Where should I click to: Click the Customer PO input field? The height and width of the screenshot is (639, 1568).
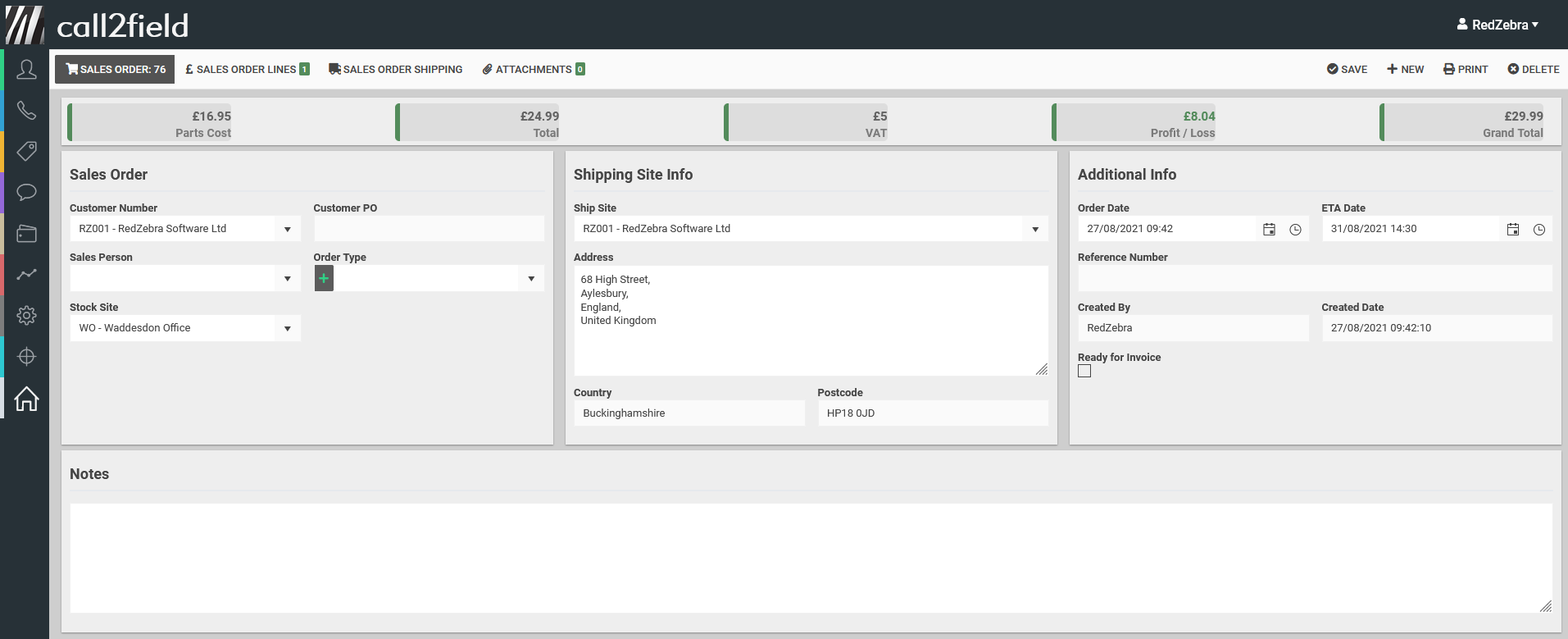click(x=428, y=229)
